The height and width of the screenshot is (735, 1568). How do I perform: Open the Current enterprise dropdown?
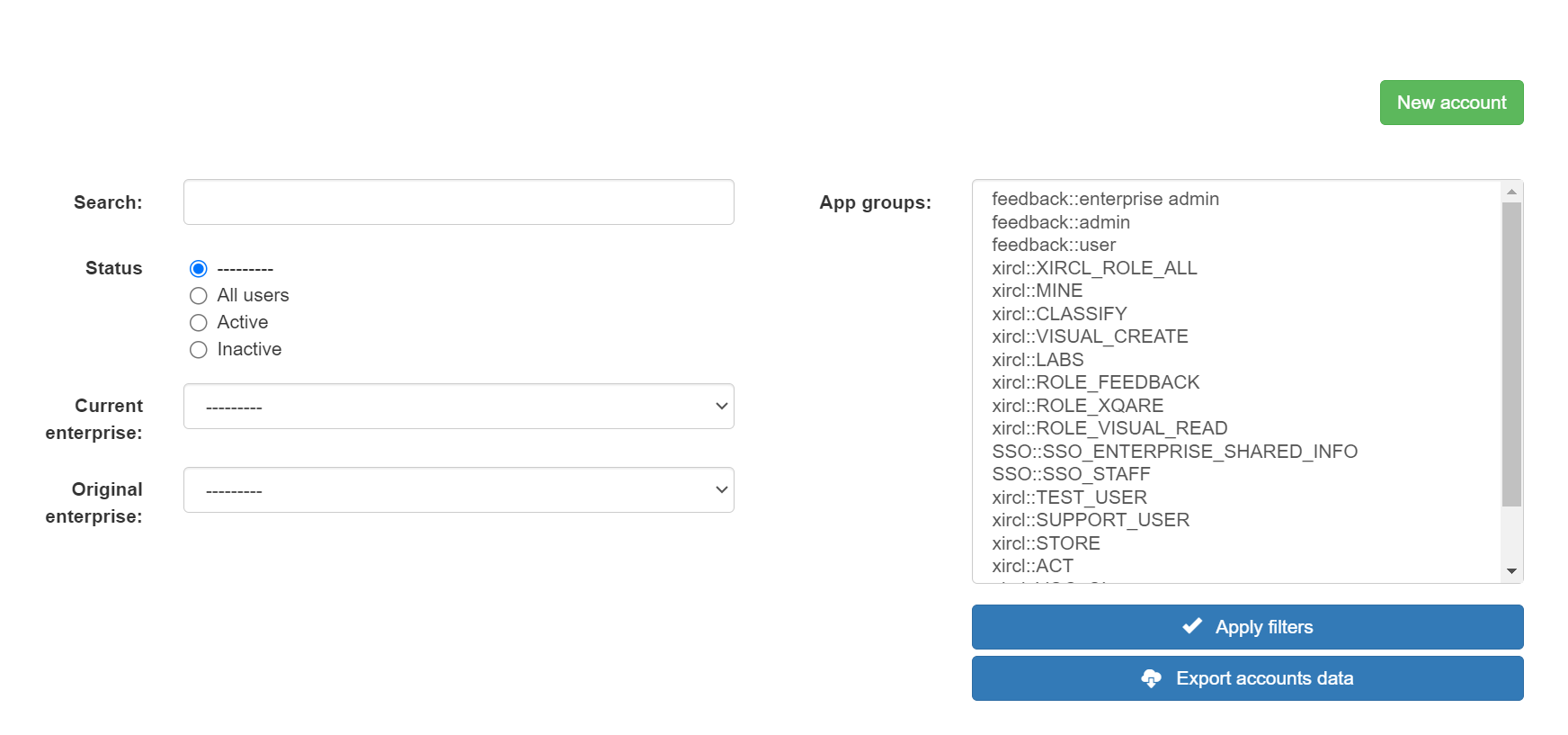pyautogui.click(x=459, y=406)
